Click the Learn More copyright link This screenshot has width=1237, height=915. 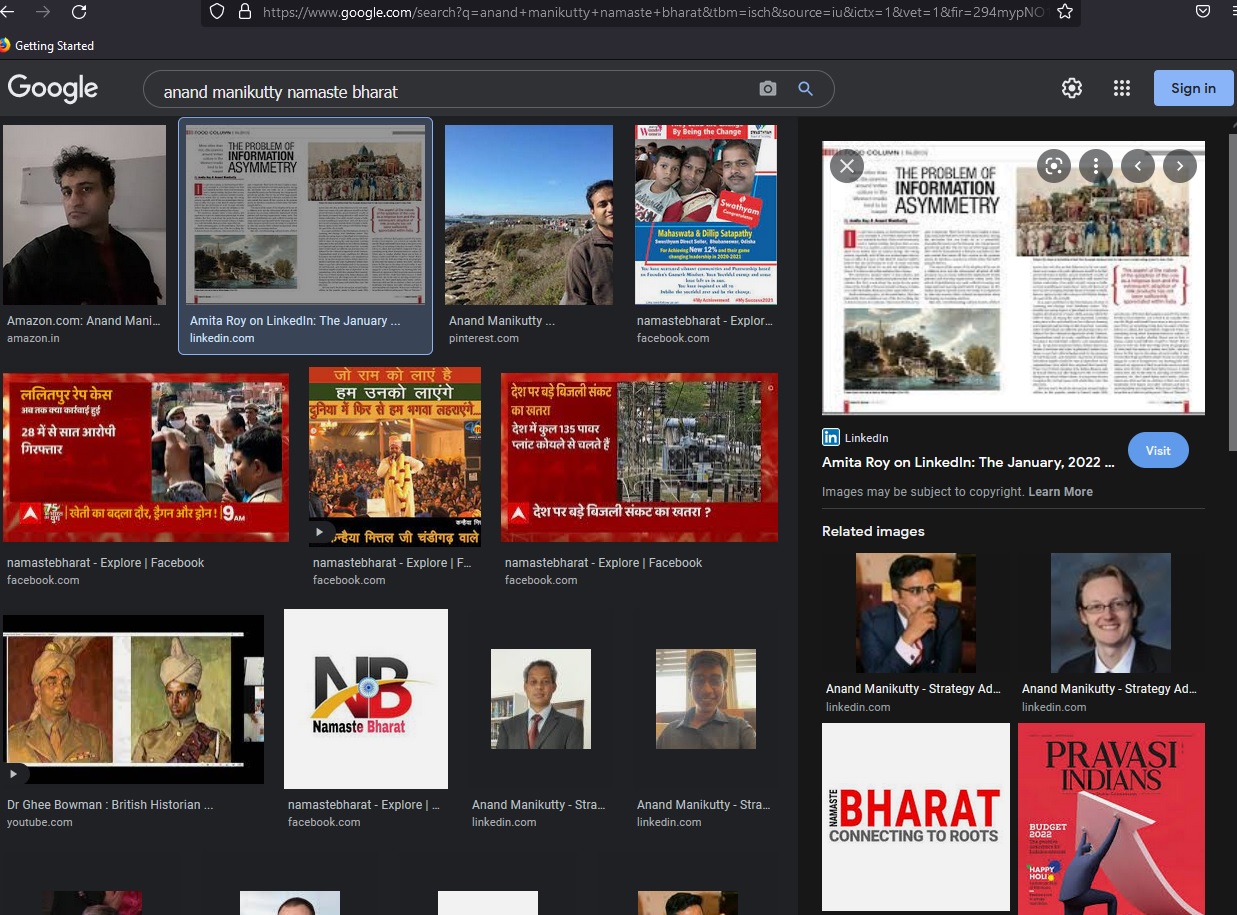point(1060,492)
